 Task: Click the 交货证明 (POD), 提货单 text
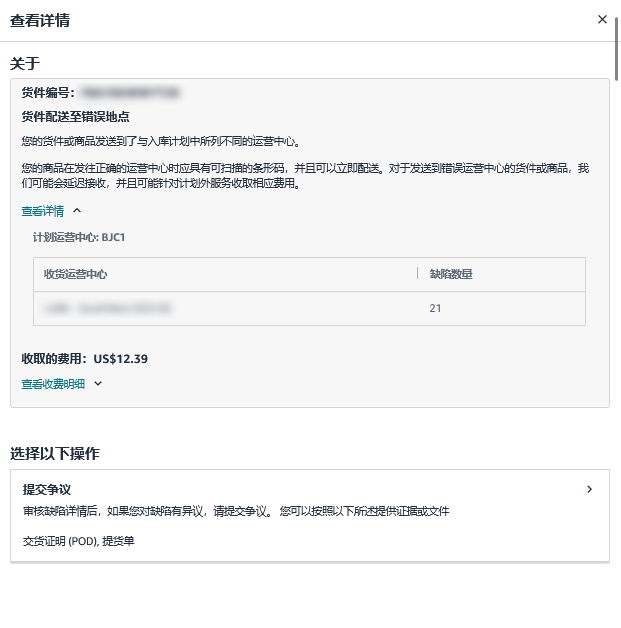pyautogui.click(x=78, y=541)
